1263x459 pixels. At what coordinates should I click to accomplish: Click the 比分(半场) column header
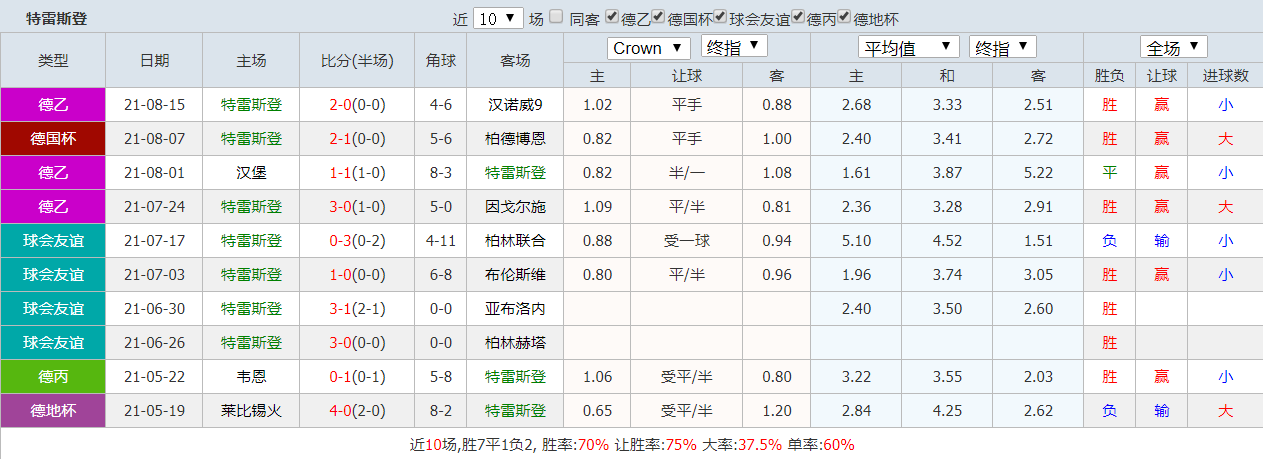click(358, 60)
